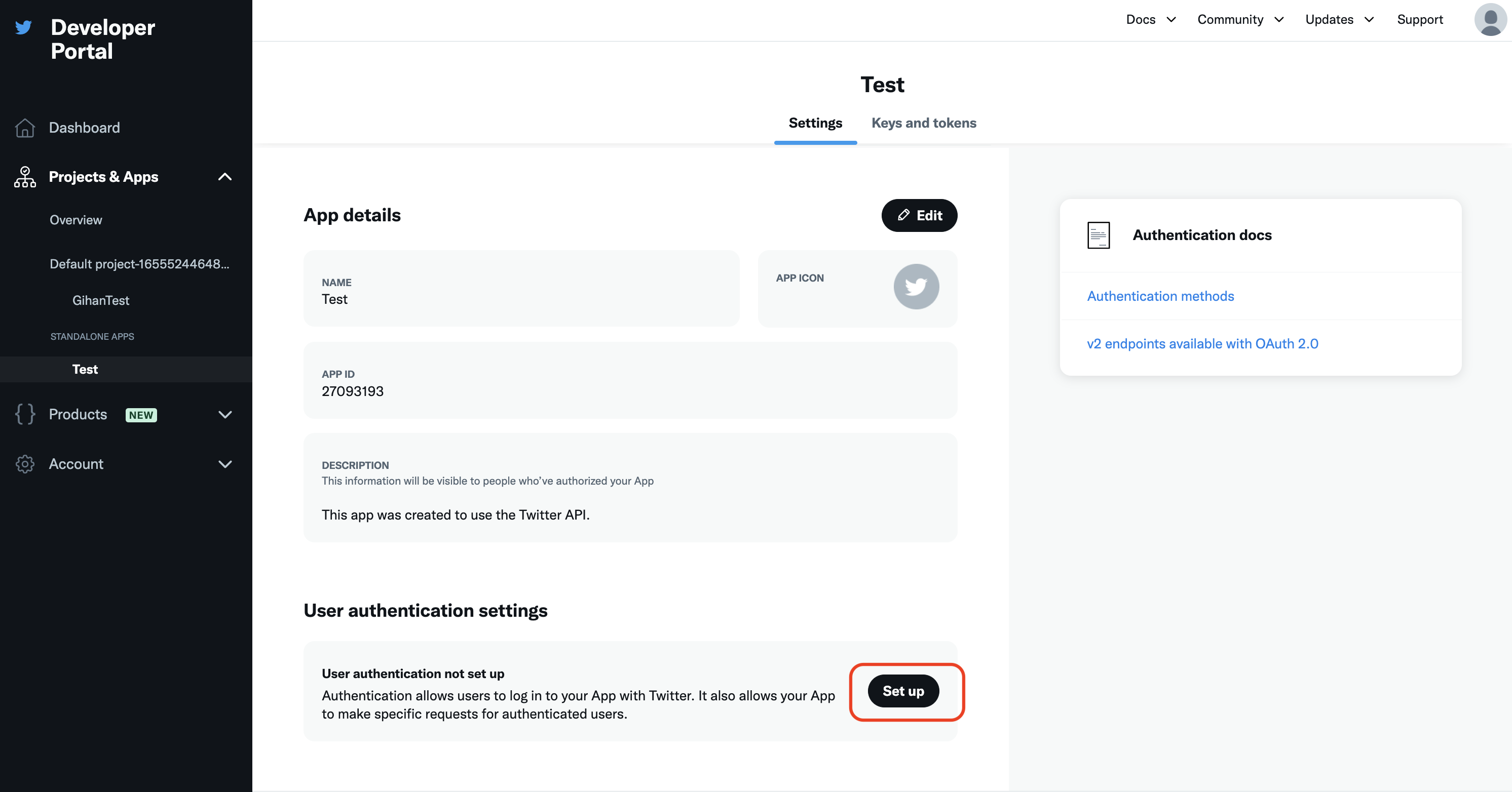Click the Products curly braces icon
The width and height of the screenshot is (1512, 792).
tap(25, 414)
